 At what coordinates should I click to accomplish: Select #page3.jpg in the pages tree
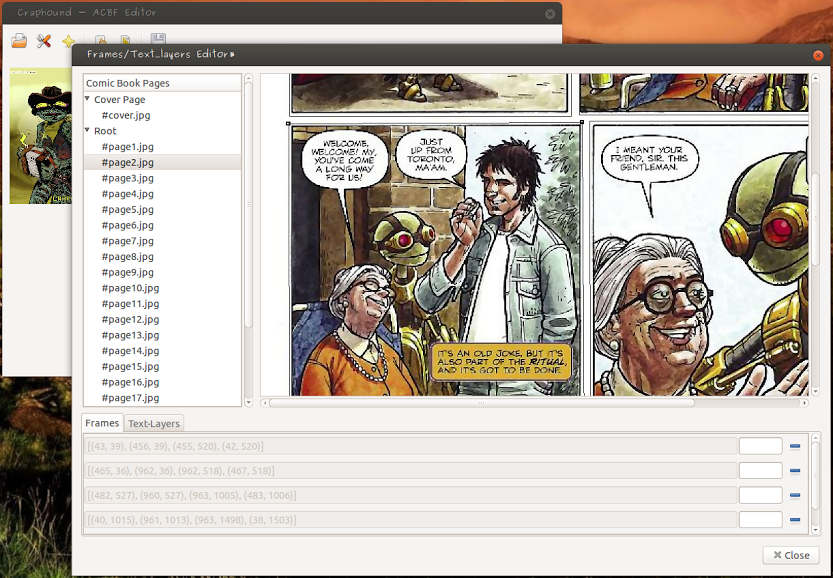point(128,178)
